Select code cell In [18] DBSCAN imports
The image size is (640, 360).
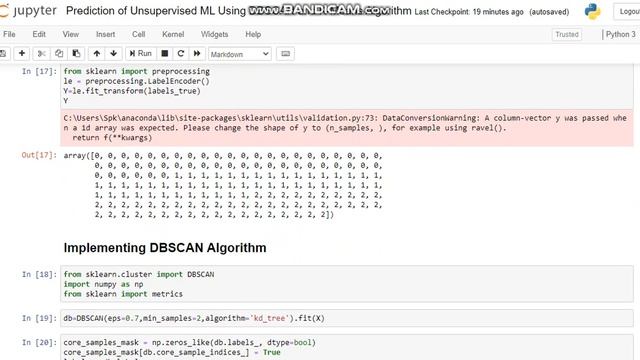tap(347, 284)
